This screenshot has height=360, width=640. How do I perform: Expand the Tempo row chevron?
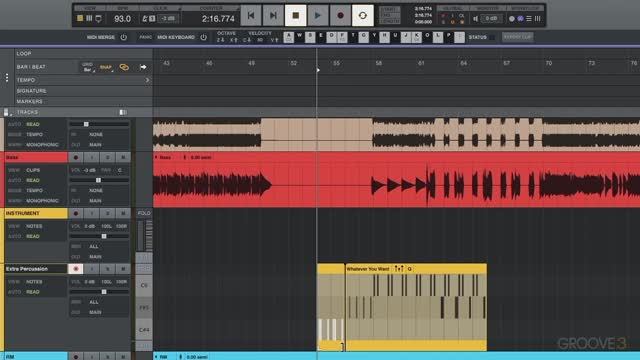pyautogui.click(x=147, y=80)
